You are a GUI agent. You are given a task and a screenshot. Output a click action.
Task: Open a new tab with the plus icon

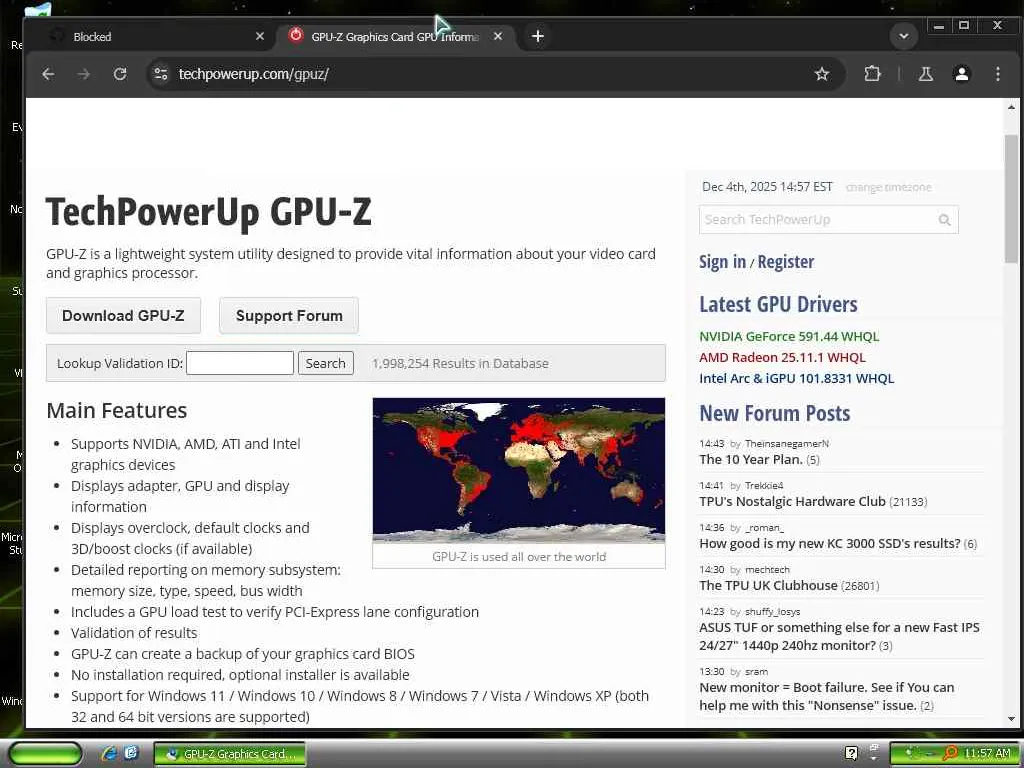[537, 36]
